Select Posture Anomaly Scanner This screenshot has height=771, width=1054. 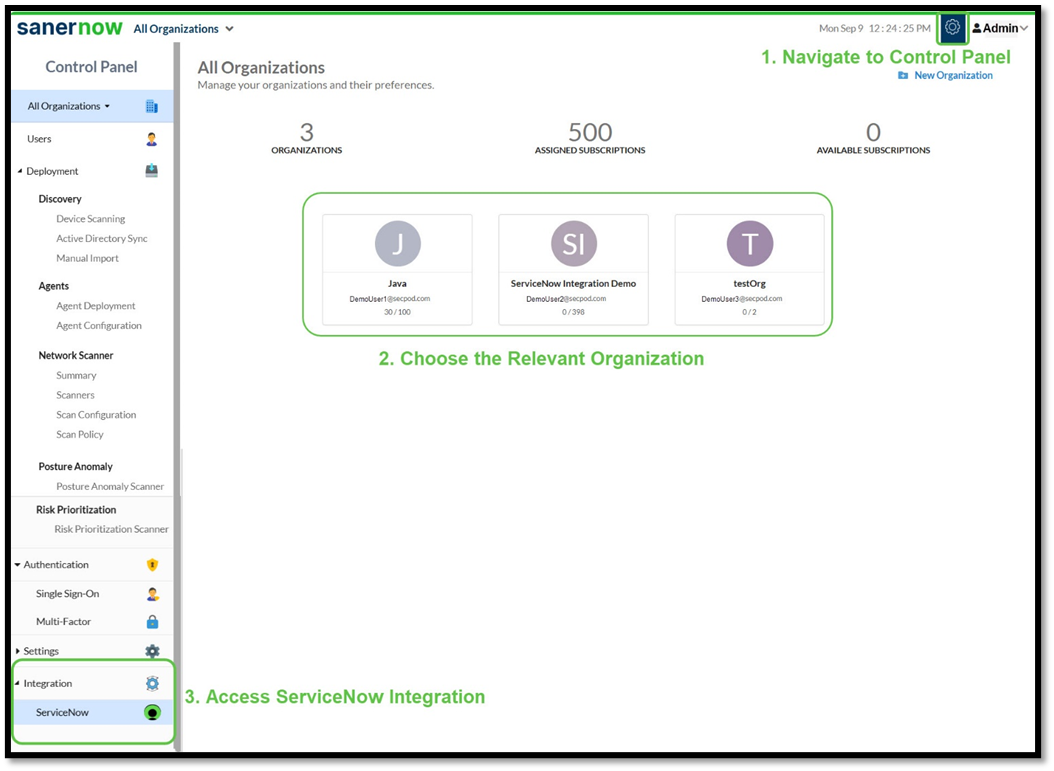110,487
